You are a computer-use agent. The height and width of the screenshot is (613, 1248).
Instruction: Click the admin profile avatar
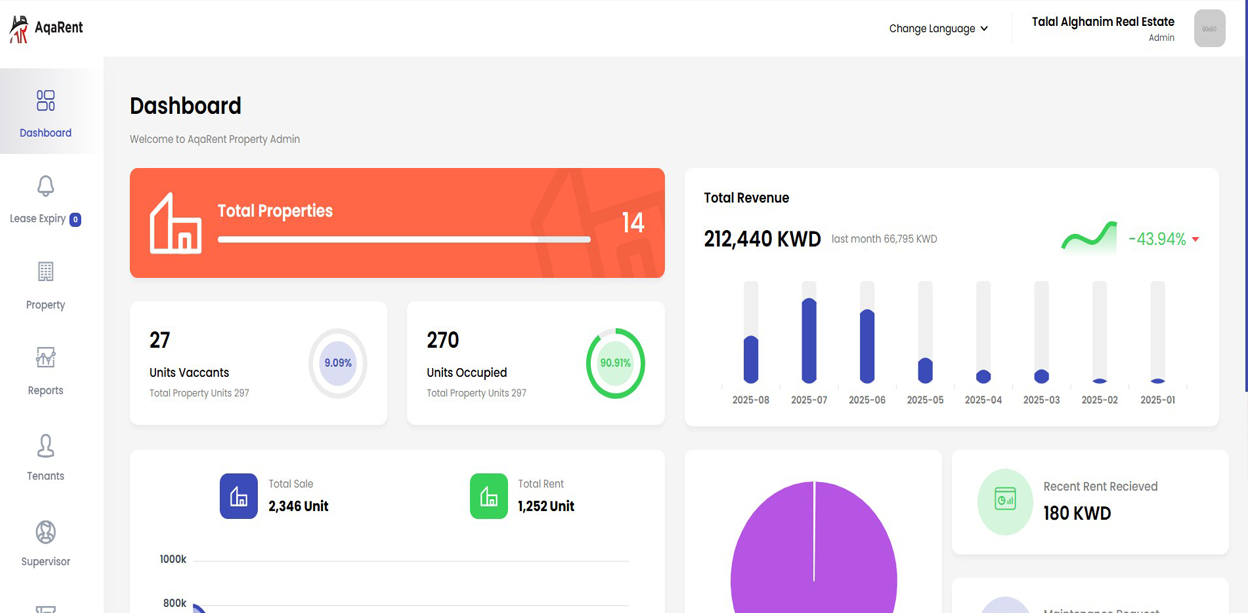[x=1210, y=28]
